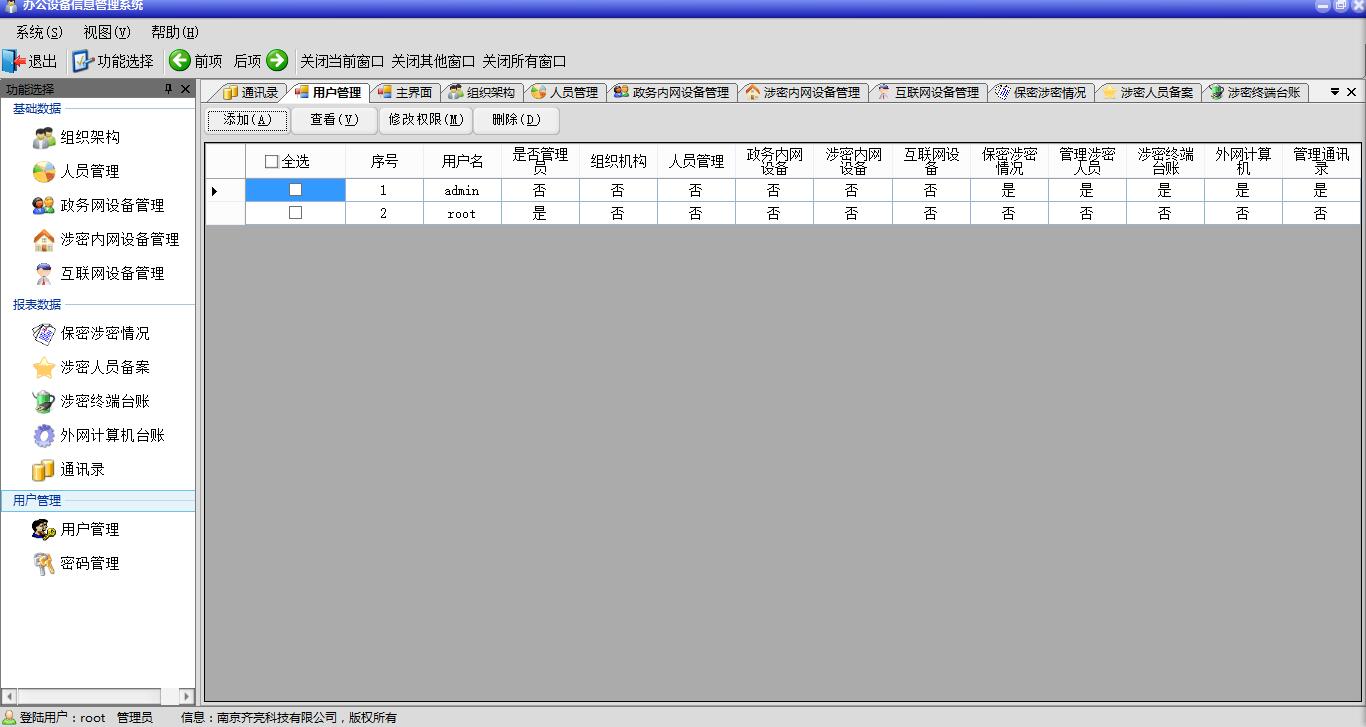This screenshot has height=727, width=1366.
Task: Click the 密码管理 keys icon
Action: (x=44, y=564)
